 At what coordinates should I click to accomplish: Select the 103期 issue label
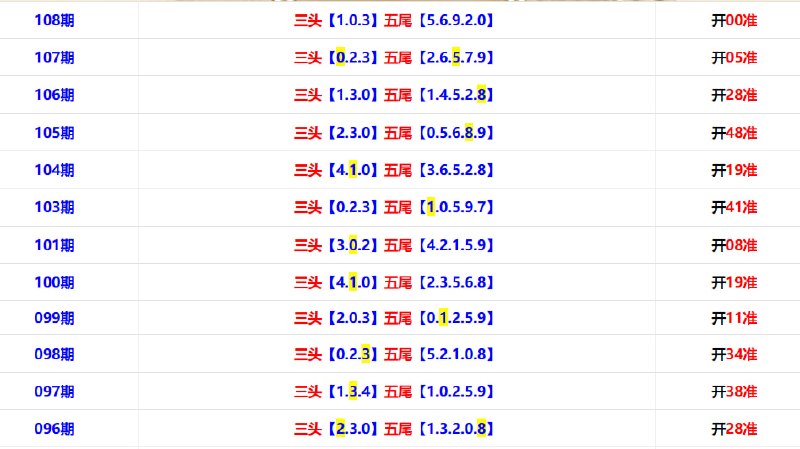click(x=54, y=207)
